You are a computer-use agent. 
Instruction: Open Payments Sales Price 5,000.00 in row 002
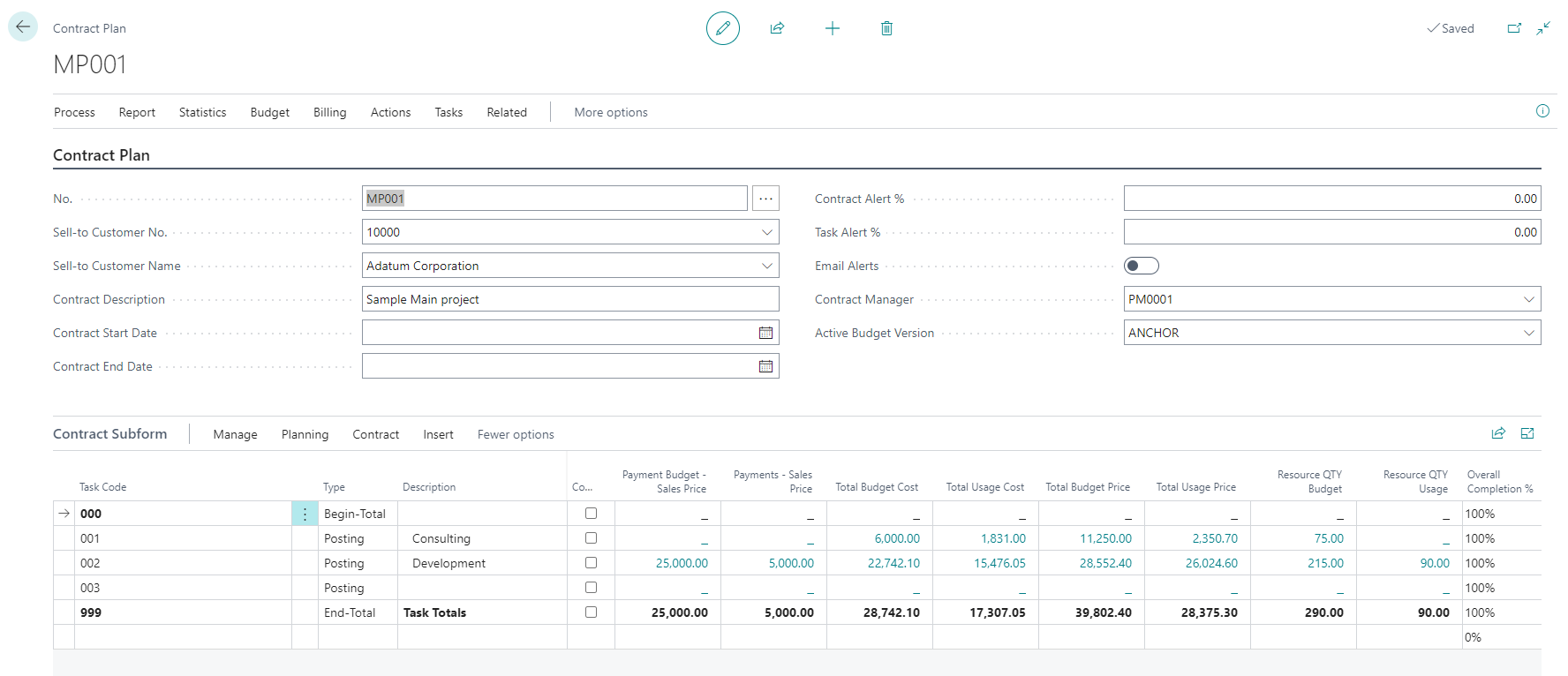pos(791,563)
